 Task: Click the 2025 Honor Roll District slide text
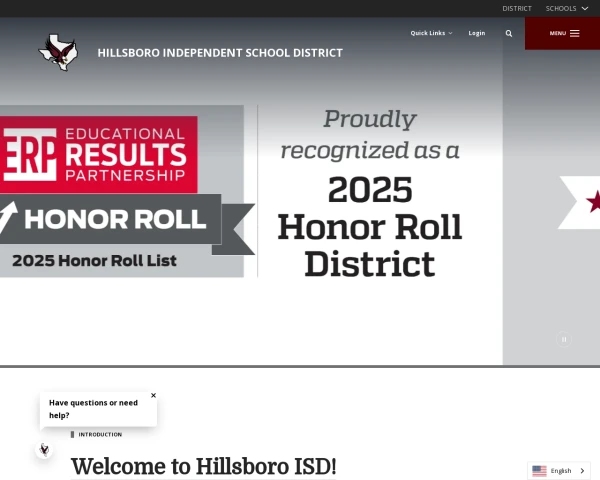click(x=370, y=227)
